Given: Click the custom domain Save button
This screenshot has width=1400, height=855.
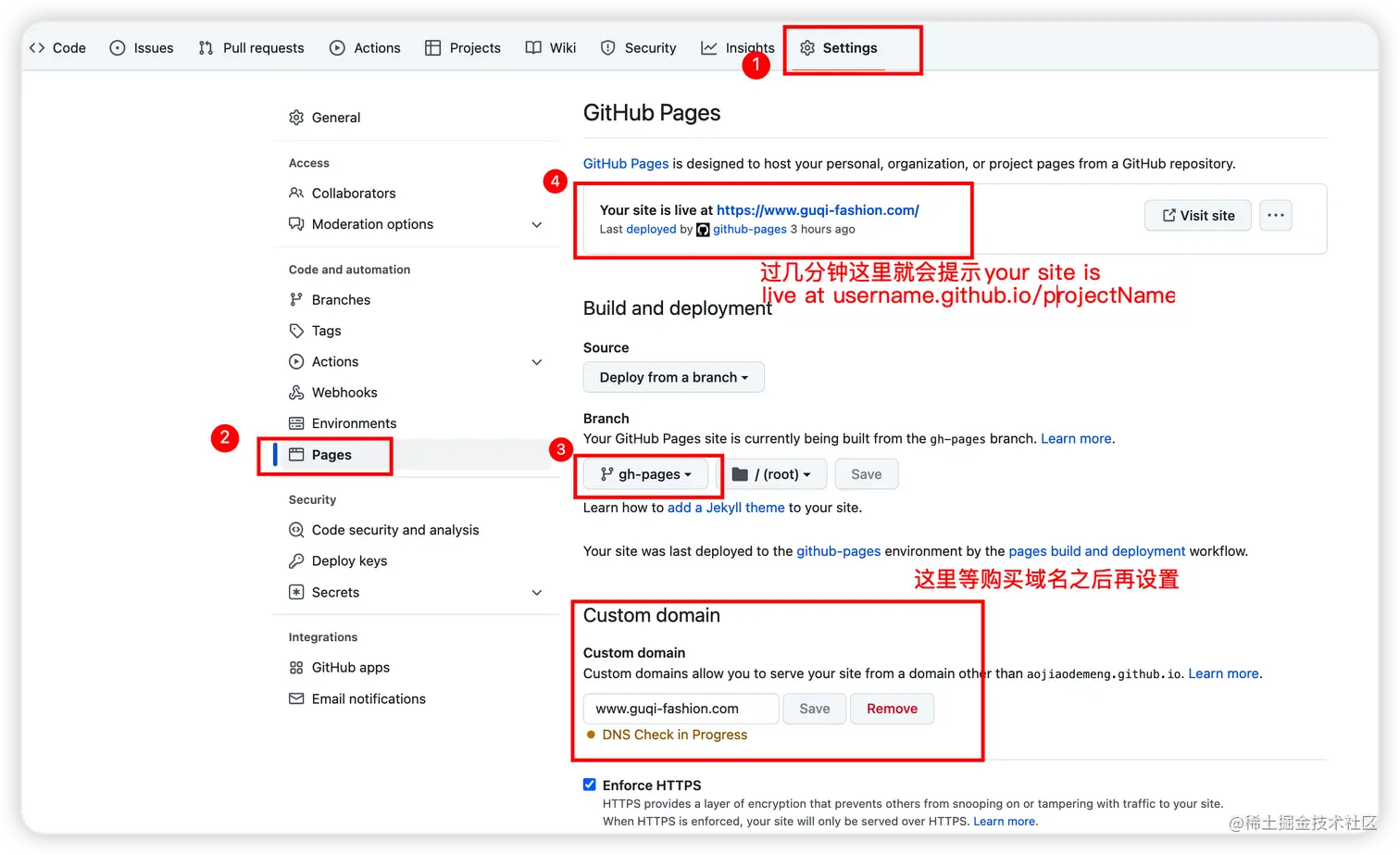Looking at the screenshot, I should 815,709.
